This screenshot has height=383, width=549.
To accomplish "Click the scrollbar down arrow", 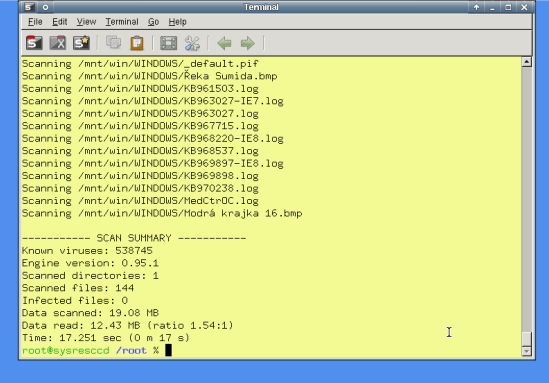I will pyautogui.click(x=527, y=351).
